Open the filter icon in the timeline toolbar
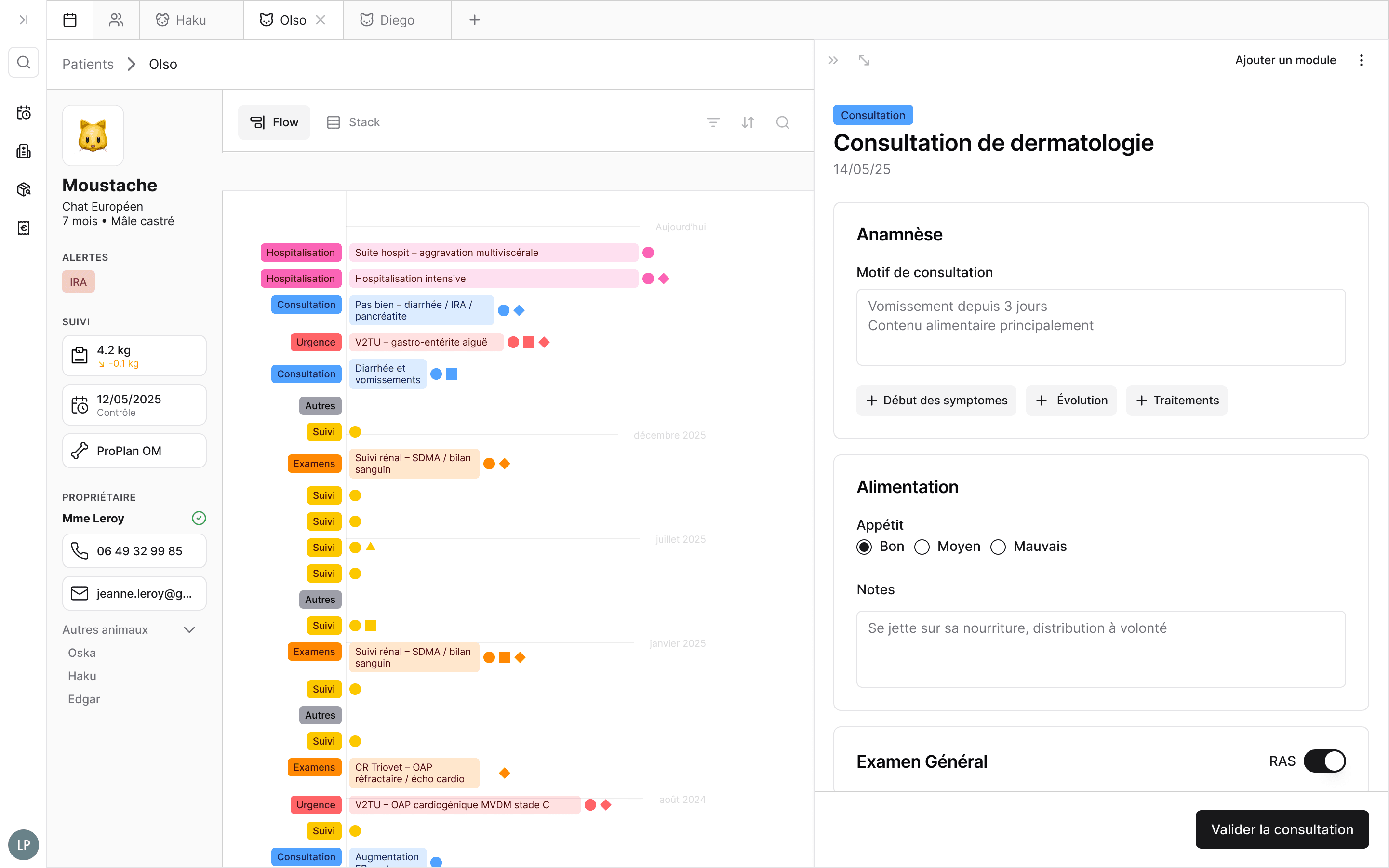The width and height of the screenshot is (1389, 868). 713,122
